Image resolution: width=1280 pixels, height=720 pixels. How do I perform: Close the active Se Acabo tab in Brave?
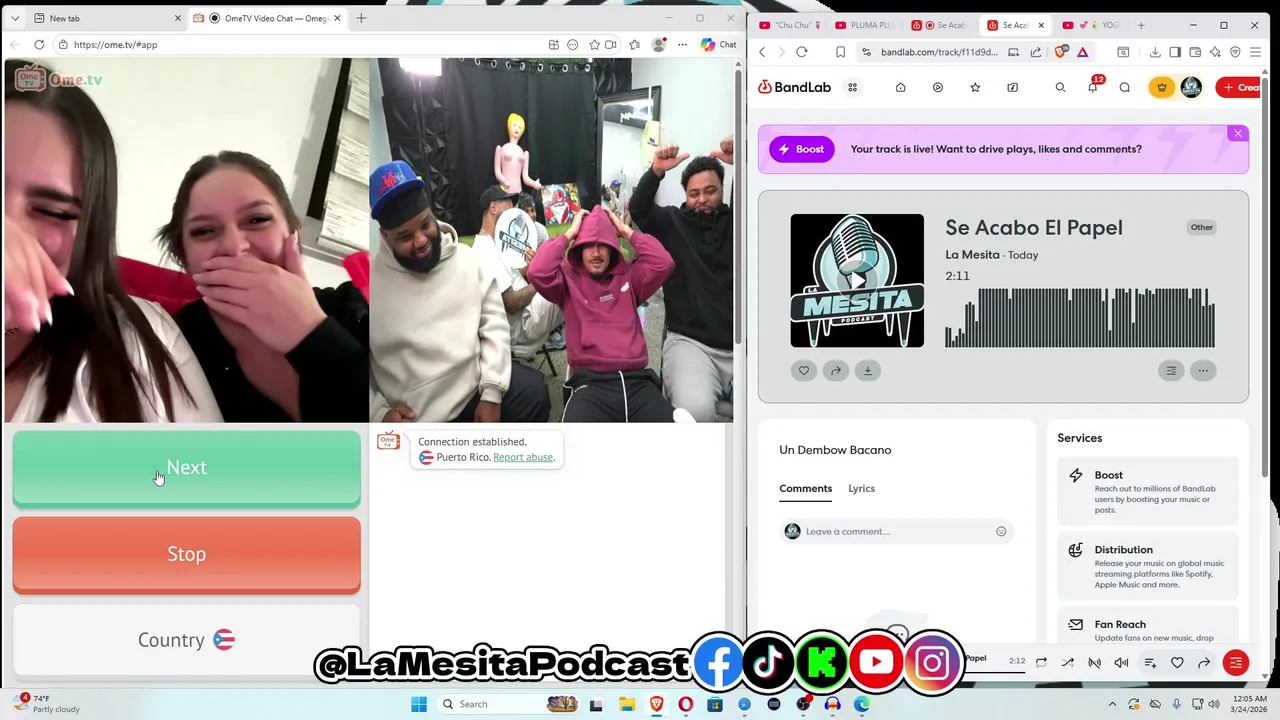point(1041,25)
